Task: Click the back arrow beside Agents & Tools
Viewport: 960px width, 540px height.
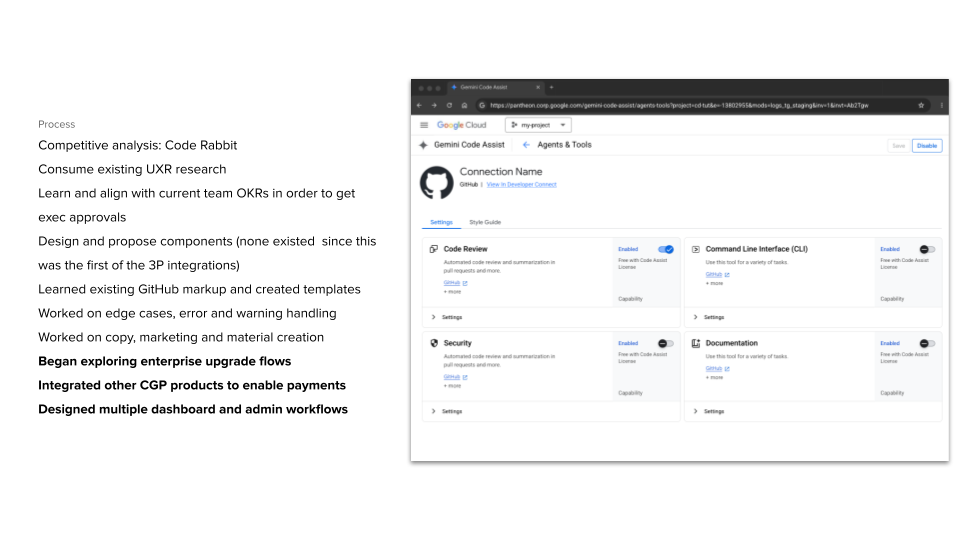Action: 526,145
